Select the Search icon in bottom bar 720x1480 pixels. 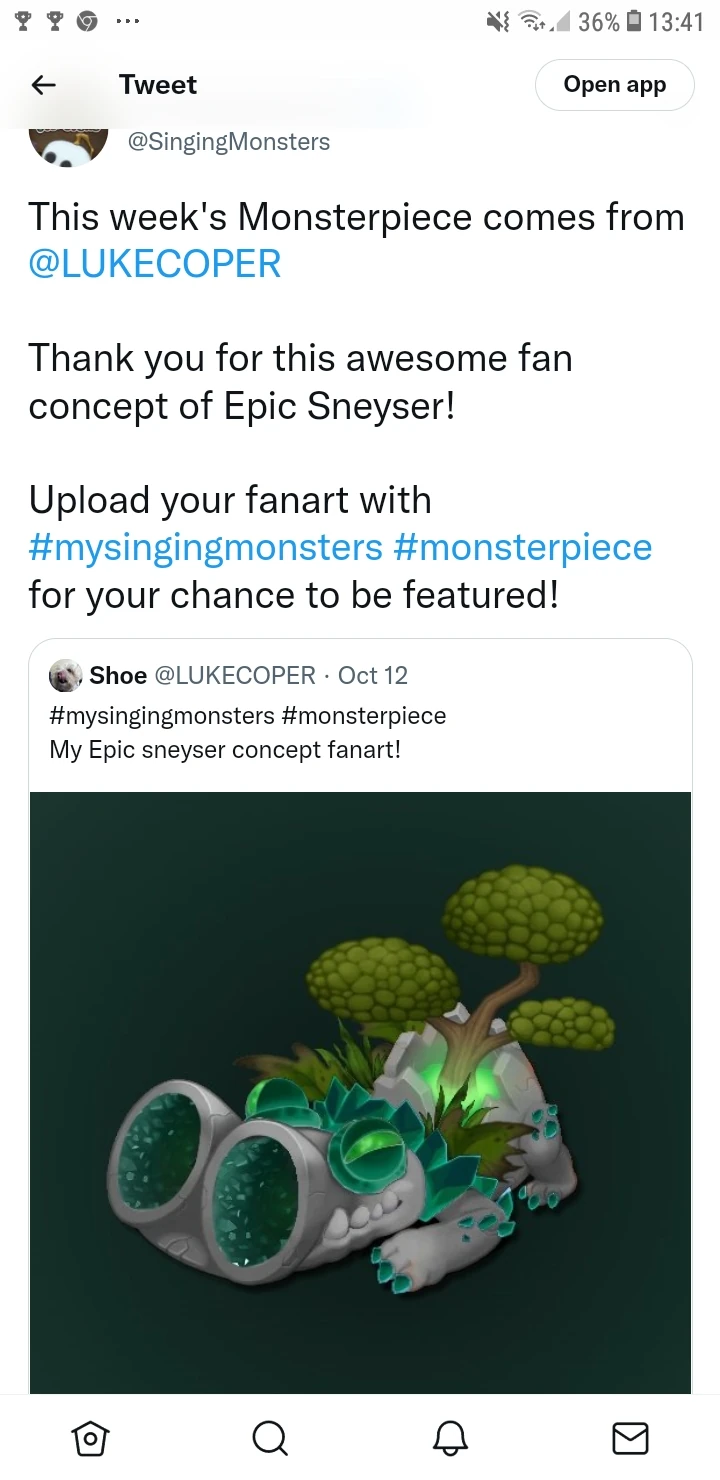(270, 1438)
